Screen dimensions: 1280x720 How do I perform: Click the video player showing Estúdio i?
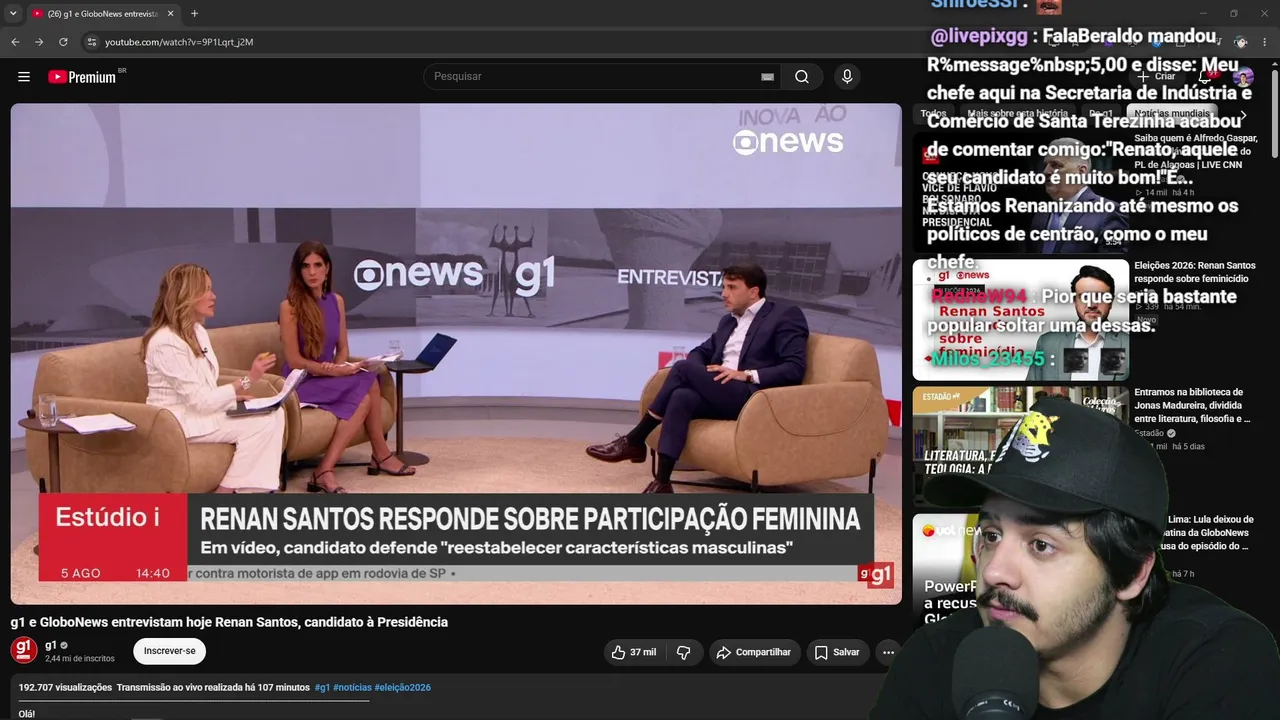tap(456, 354)
